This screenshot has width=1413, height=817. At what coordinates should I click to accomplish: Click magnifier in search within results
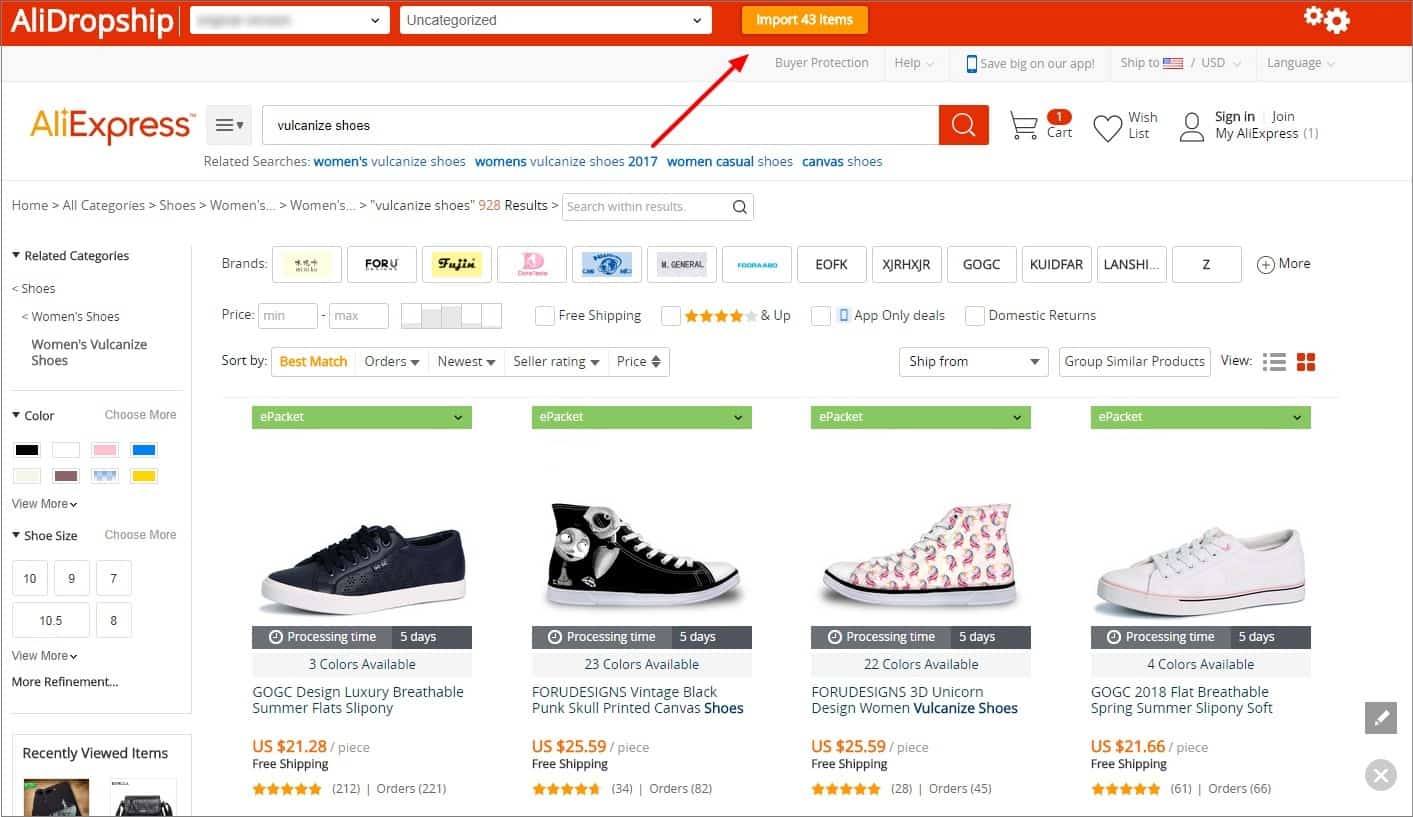tap(740, 207)
